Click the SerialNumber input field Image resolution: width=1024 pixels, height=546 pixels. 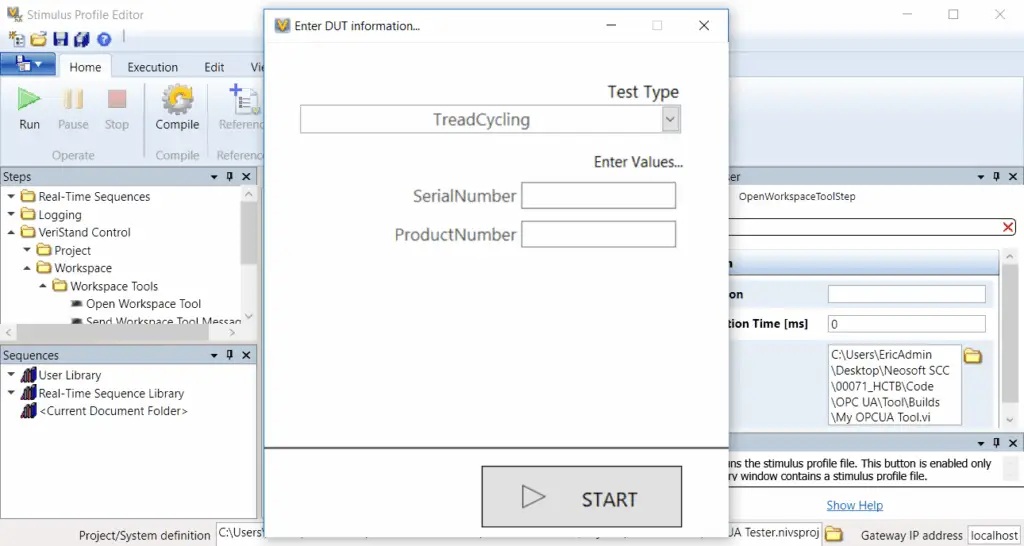598,196
